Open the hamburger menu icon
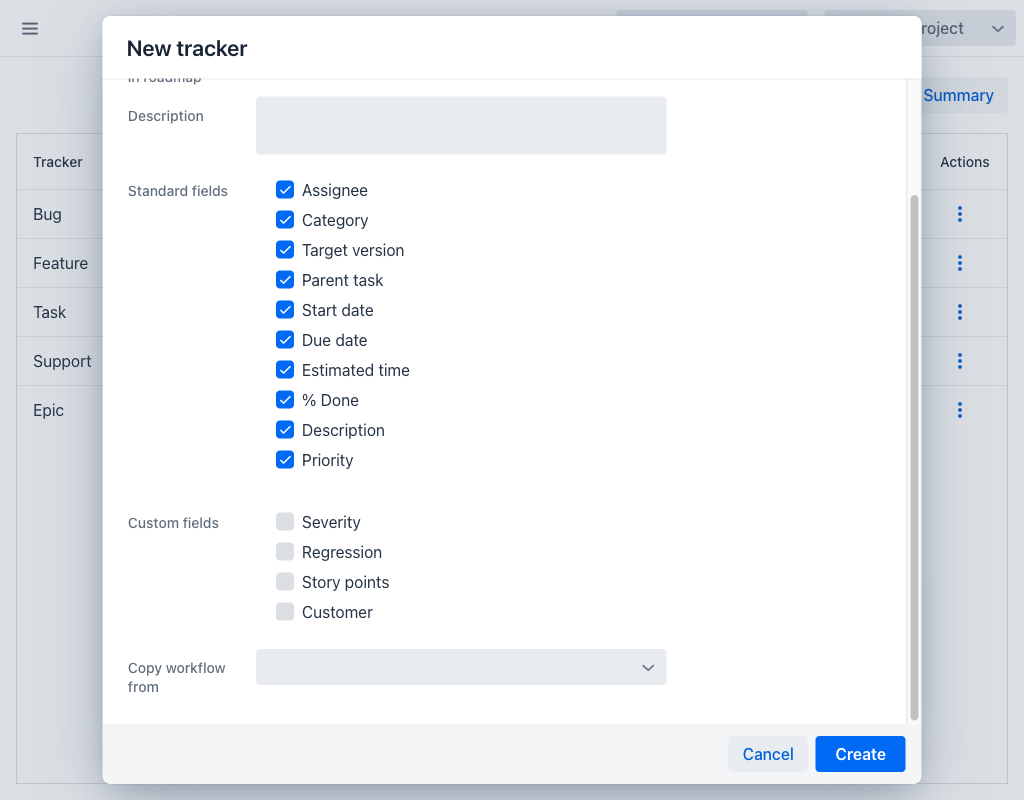1024x800 pixels. (x=30, y=29)
